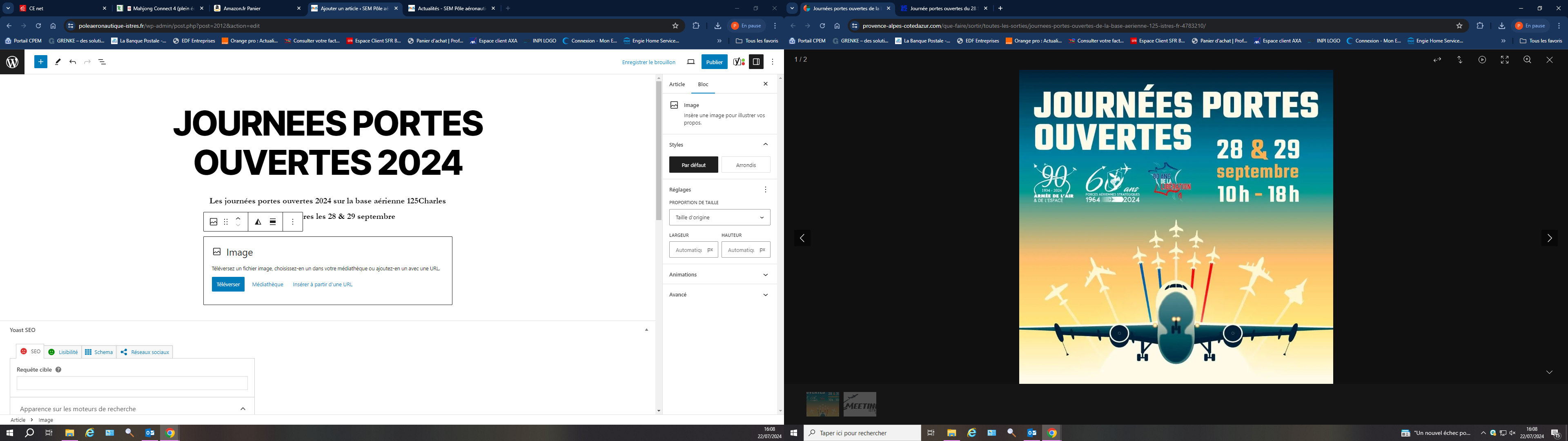This screenshot has width=1568, height=441.
Task: Open Proportion de taille dropdown
Action: (719, 218)
